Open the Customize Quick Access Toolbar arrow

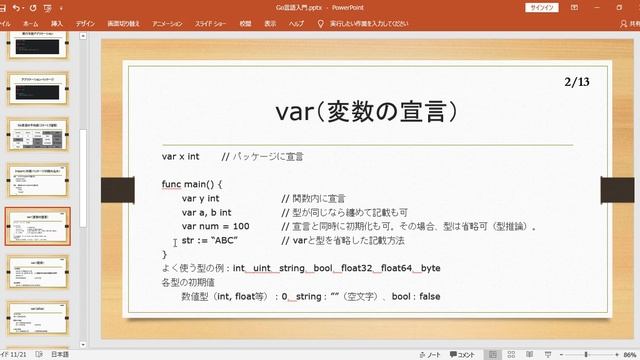click(x=61, y=8)
